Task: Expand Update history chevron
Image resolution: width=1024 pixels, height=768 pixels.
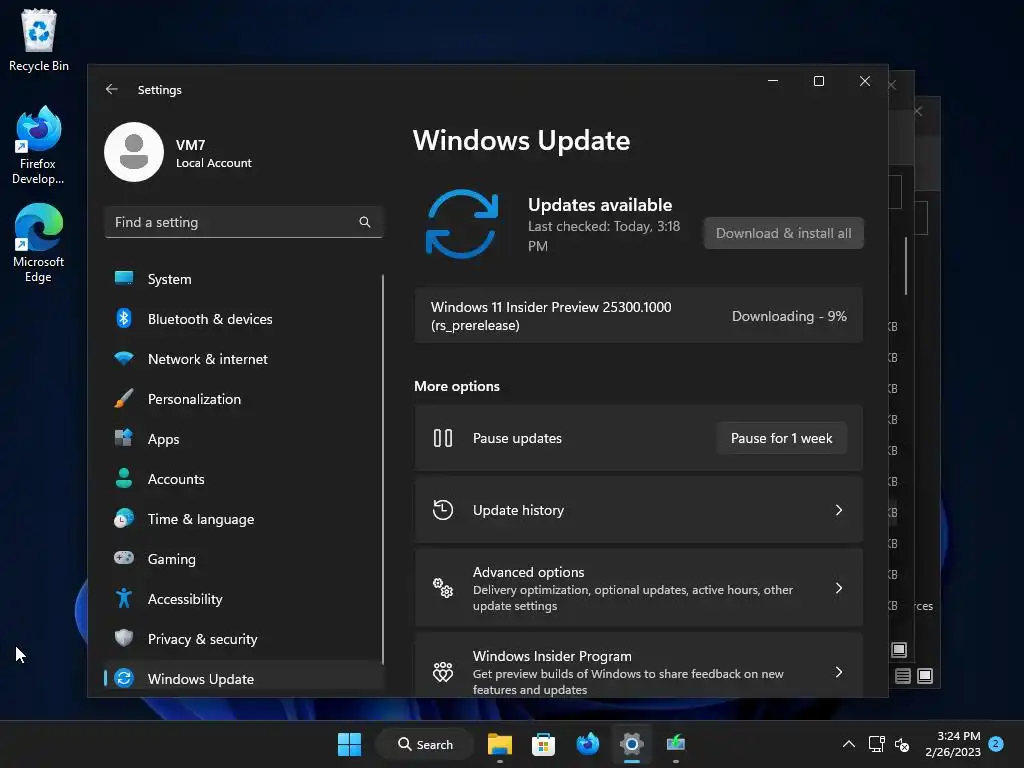Action: pos(839,510)
